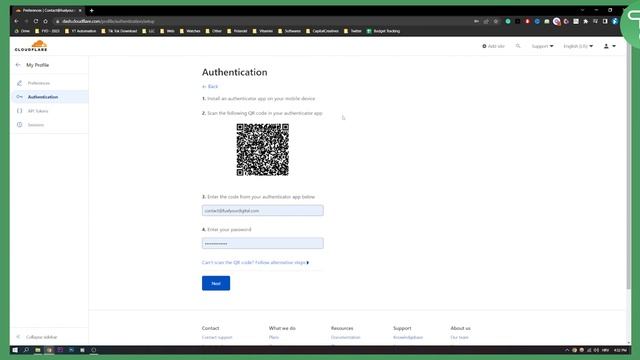Click the password key icon in address bar
640x360 pixels.
click(476, 21)
